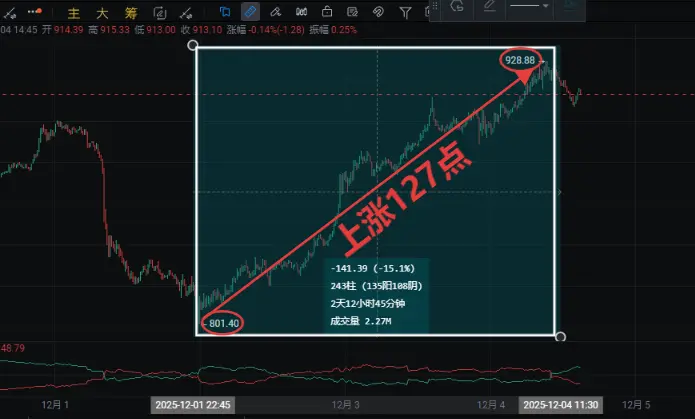Toggle the drawing lock icon
Viewport: 695px width, 419px height.
(x=327, y=12)
